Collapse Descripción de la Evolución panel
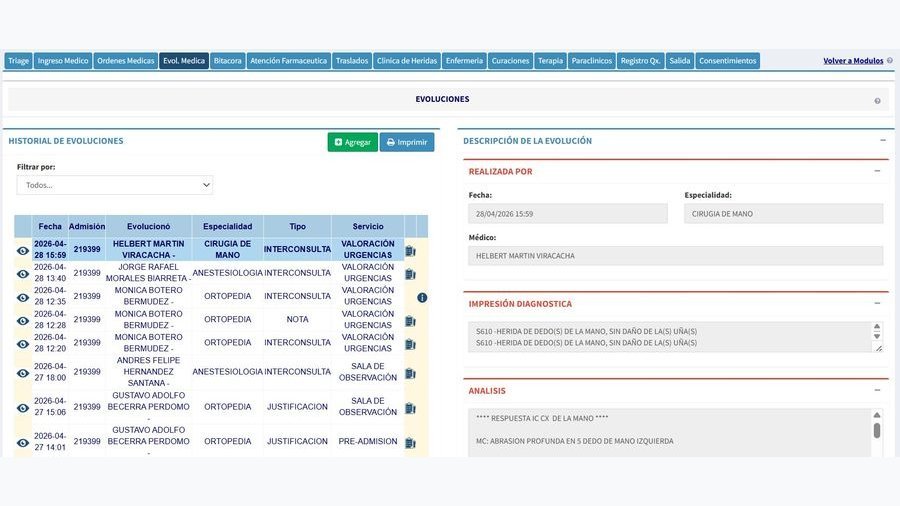Image resolution: width=900 pixels, height=506 pixels. [883, 141]
